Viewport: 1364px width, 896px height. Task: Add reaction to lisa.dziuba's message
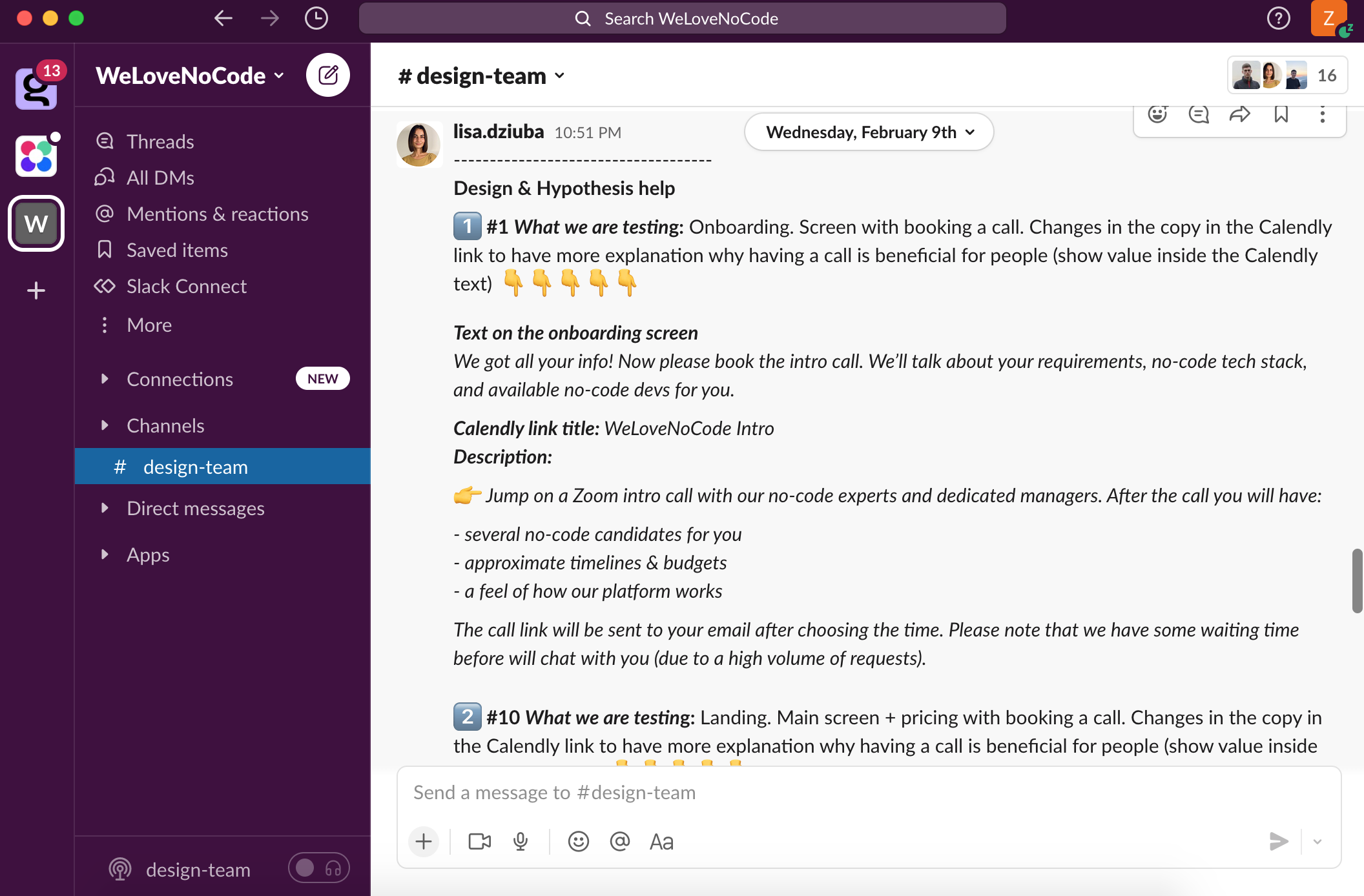(x=1157, y=115)
